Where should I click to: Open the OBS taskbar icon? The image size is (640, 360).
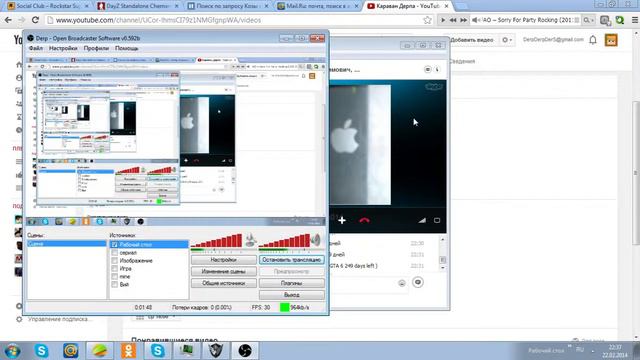(245, 351)
